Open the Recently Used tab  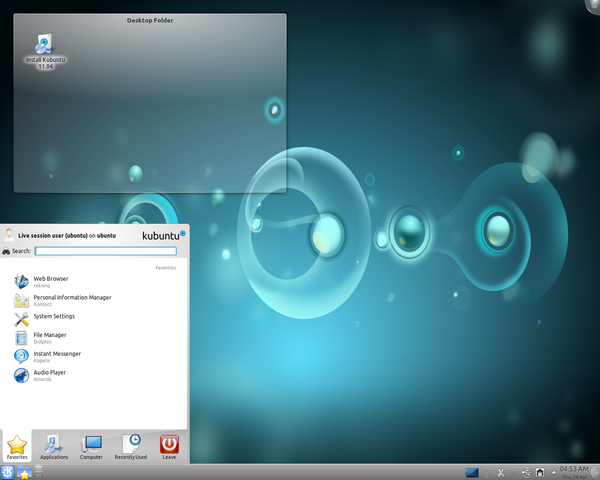pos(131,446)
